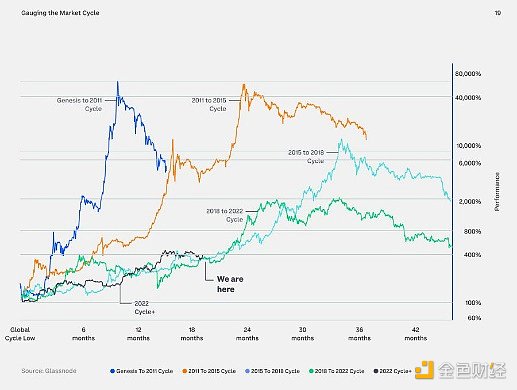The image size is (517, 390).
Task: Click the "Global Cycle Low" x-axis label
Action: coord(20,334)
